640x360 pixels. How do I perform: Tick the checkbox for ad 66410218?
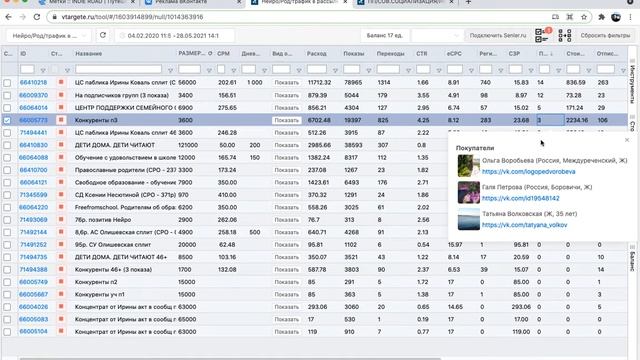[7, 82]
